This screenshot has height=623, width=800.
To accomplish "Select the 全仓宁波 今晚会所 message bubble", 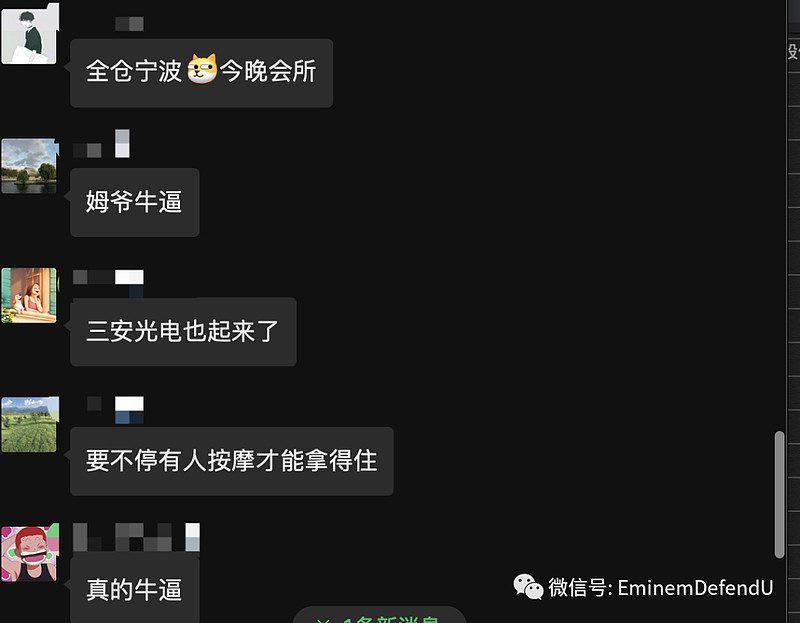I will [202, 73].
